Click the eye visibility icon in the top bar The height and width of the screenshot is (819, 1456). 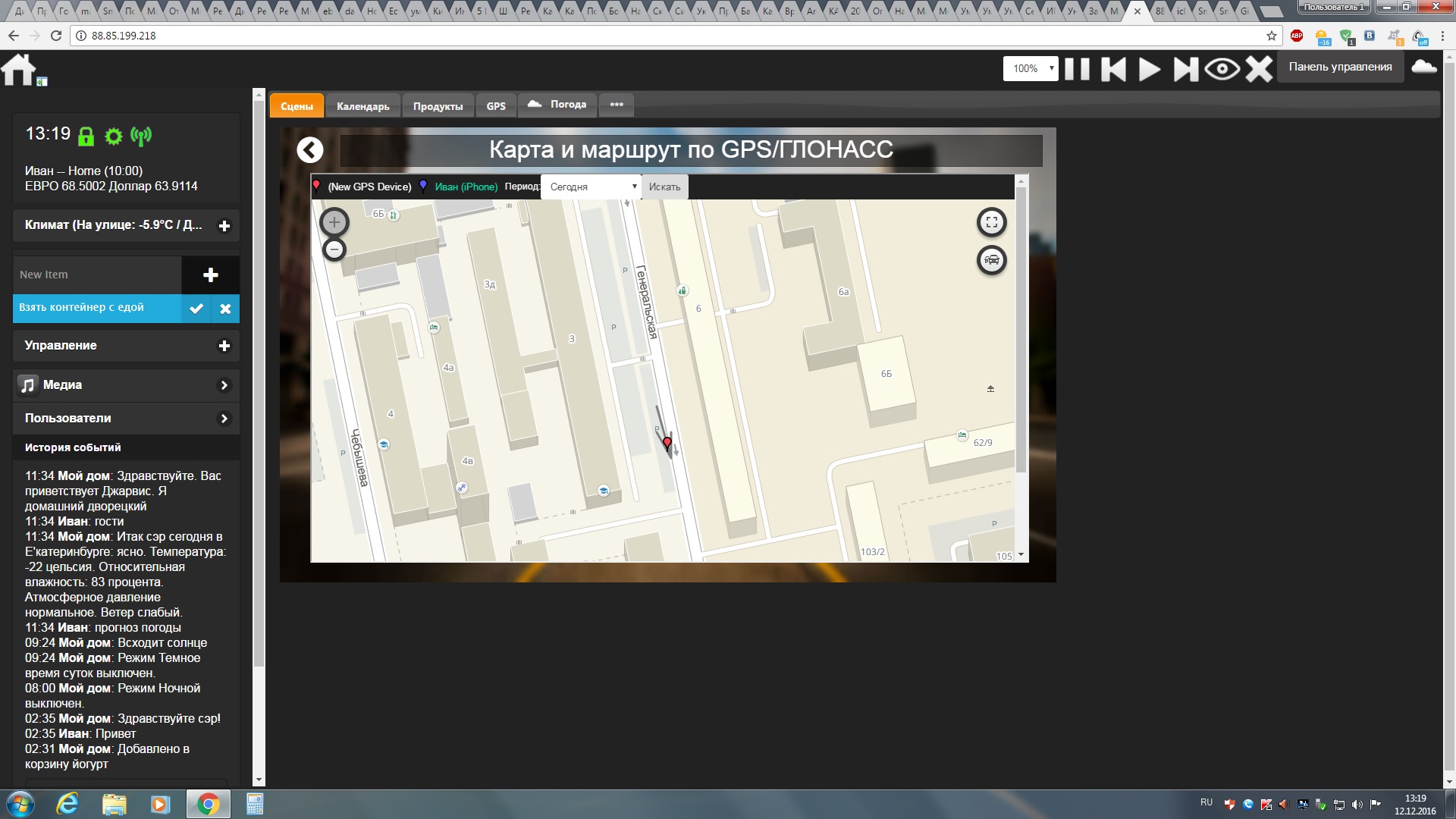tap(1222, 69)
